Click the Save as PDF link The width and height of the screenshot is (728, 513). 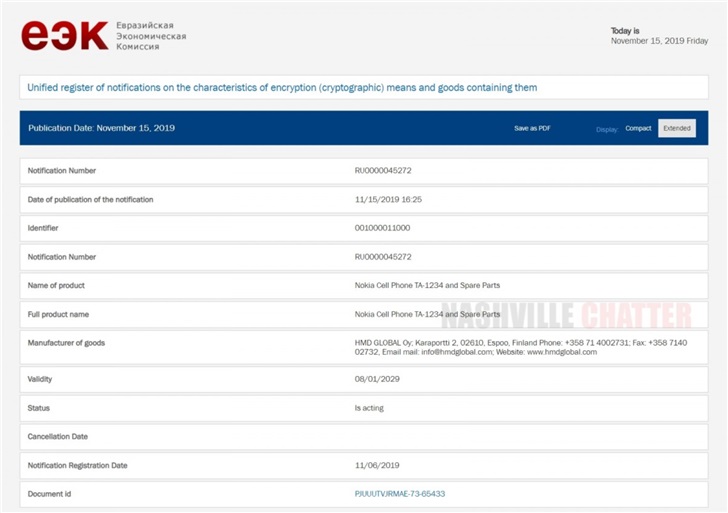[x=532, y=128]
